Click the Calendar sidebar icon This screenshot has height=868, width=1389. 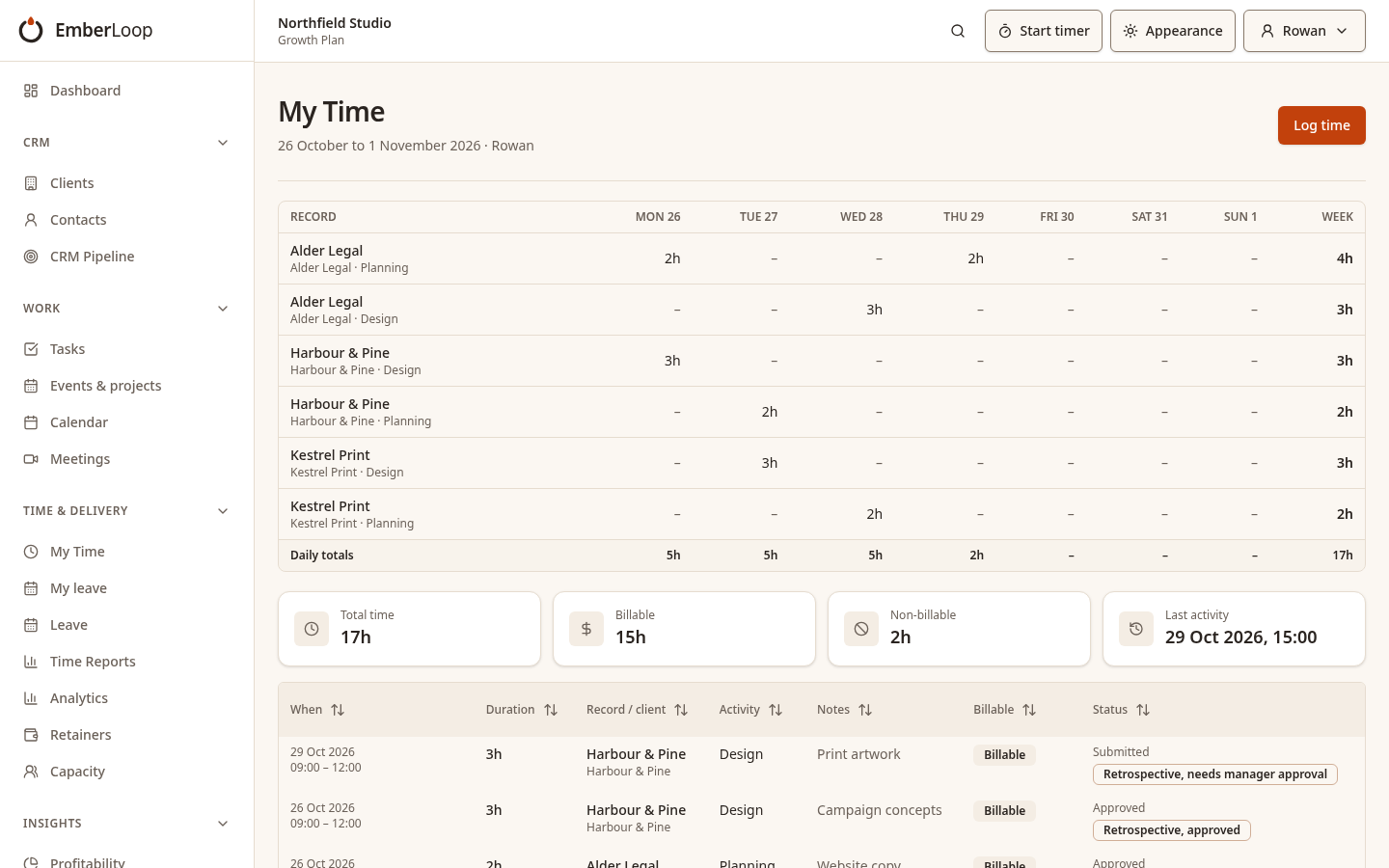pos(31,422)
